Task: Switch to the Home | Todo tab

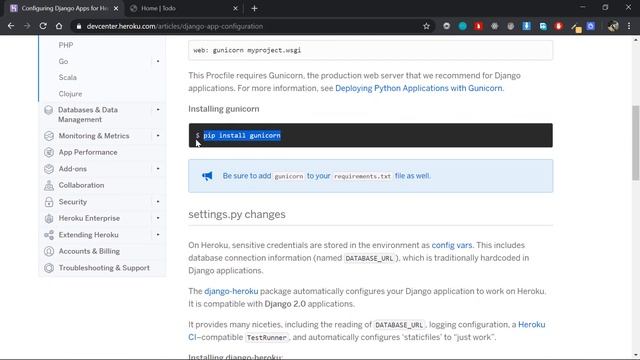Action: [184, 8]
